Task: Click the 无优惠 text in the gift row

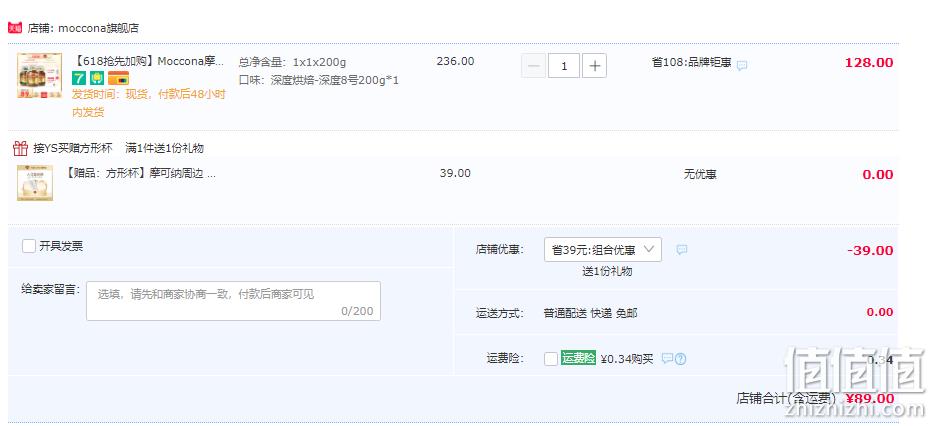Action: (700, 175)
